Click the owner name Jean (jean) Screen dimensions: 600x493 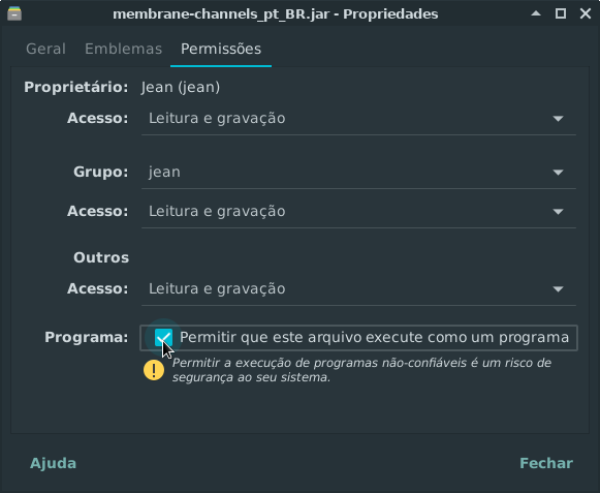pos(180,87)
